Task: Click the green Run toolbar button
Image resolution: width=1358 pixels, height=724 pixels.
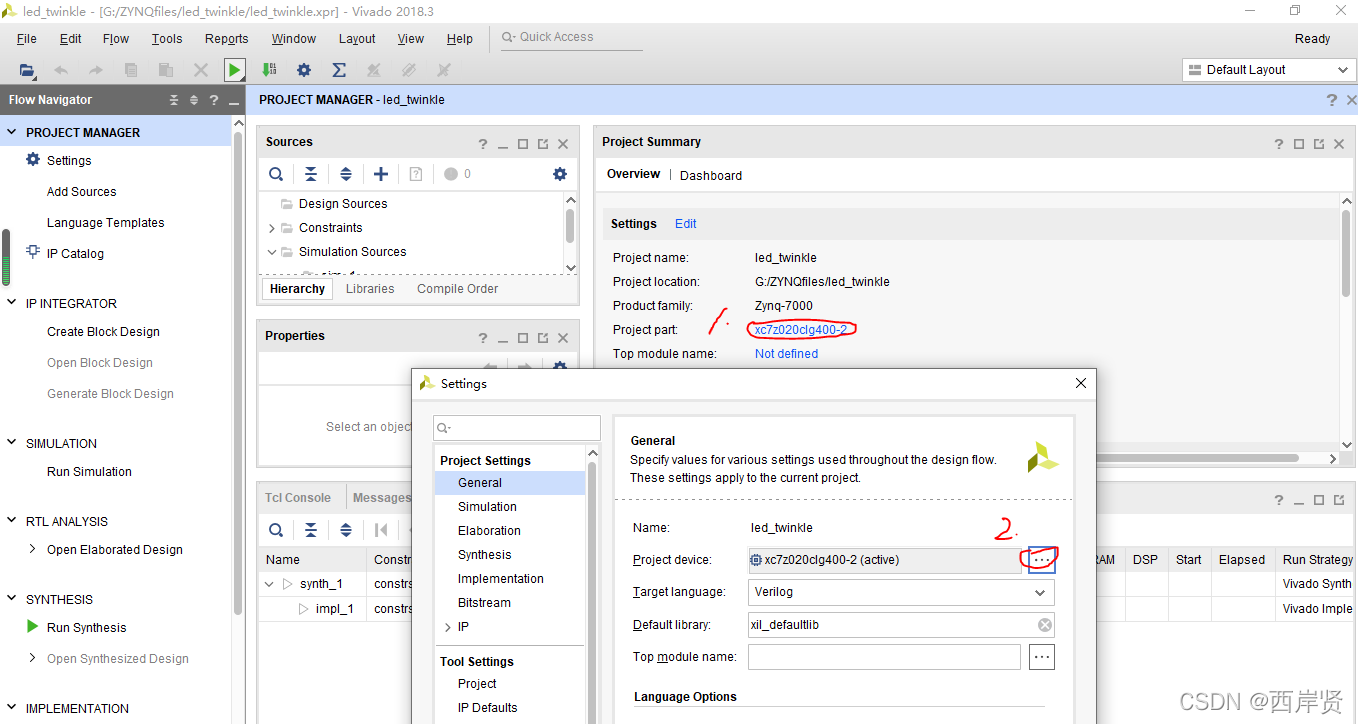Action: pyautogui.click(x=234, y=70)
